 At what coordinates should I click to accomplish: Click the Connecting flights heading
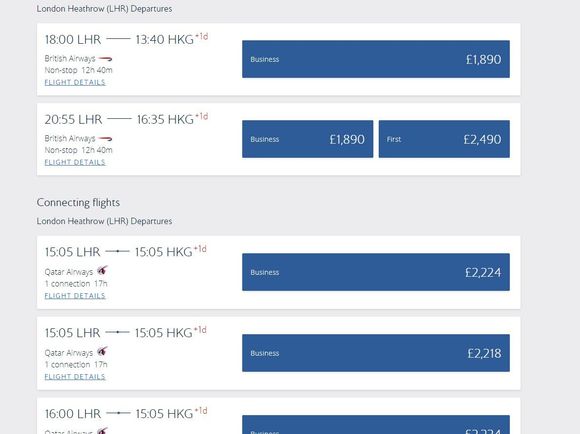tap(78, 203)
